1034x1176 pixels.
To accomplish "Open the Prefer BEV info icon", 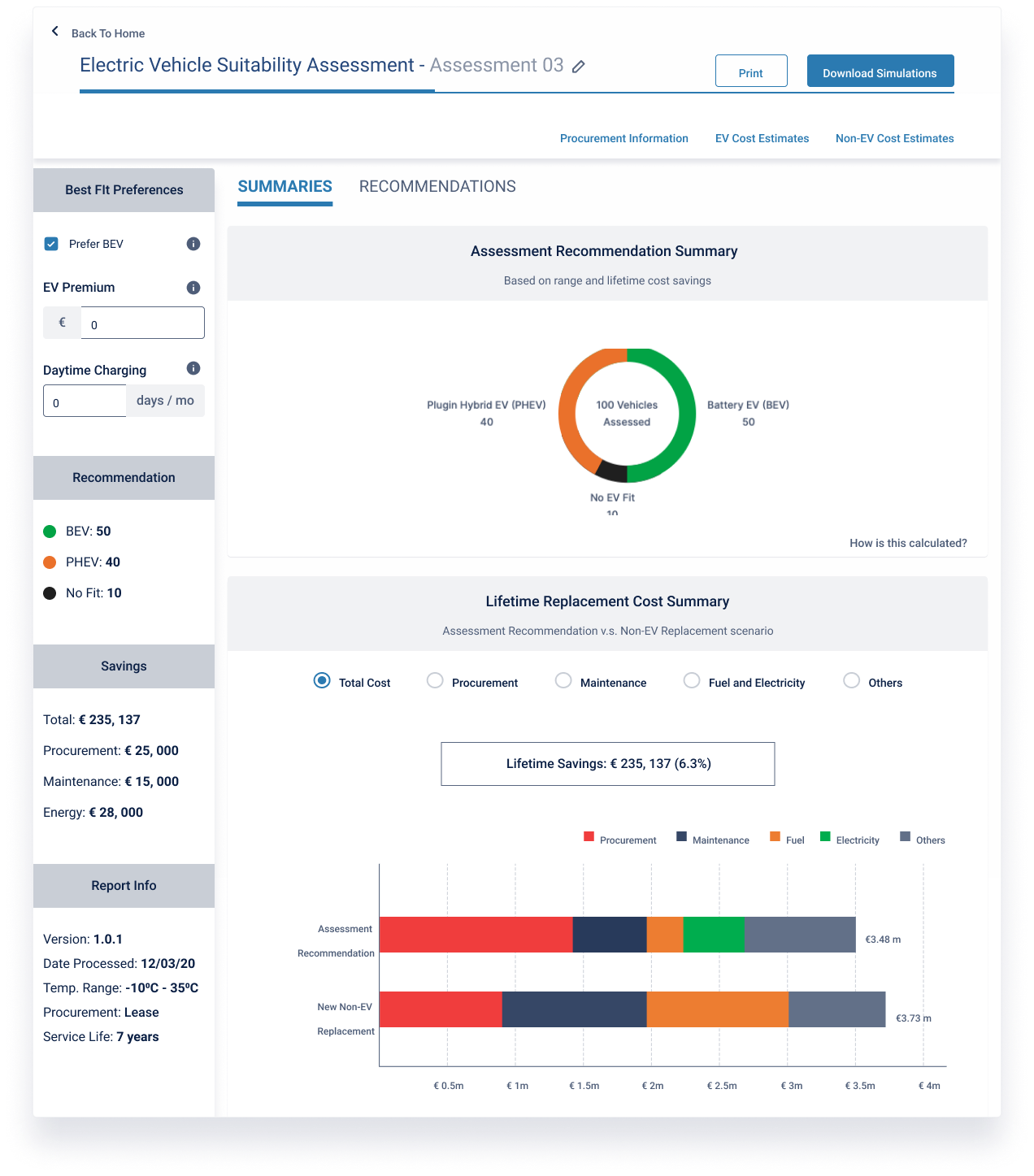I will click(x=193, y=244).
